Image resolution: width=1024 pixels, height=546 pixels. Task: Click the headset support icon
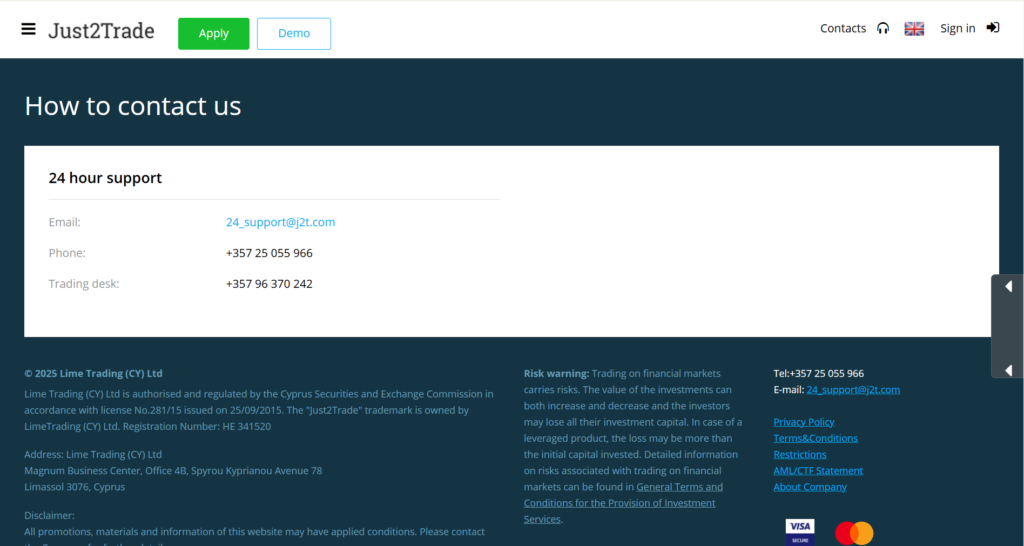click(x=883, y=28)
